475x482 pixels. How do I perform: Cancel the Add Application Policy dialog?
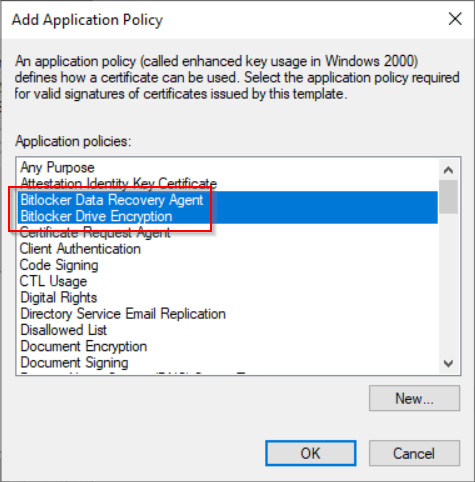(414, 453)
